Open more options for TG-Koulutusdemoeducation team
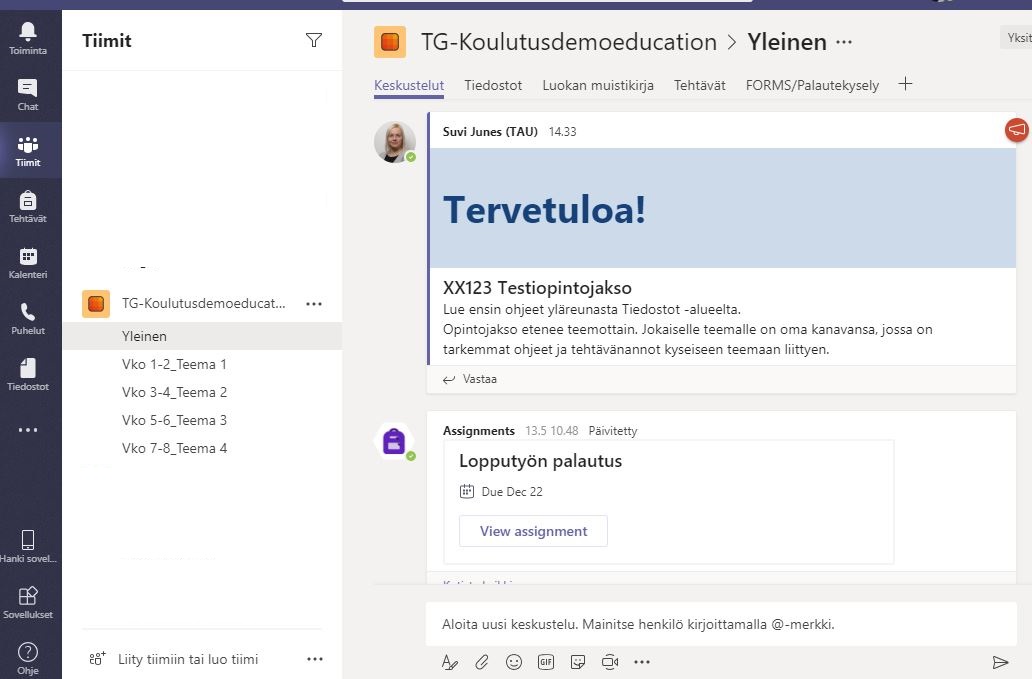 pyautogui.click(x=314, y=304)
